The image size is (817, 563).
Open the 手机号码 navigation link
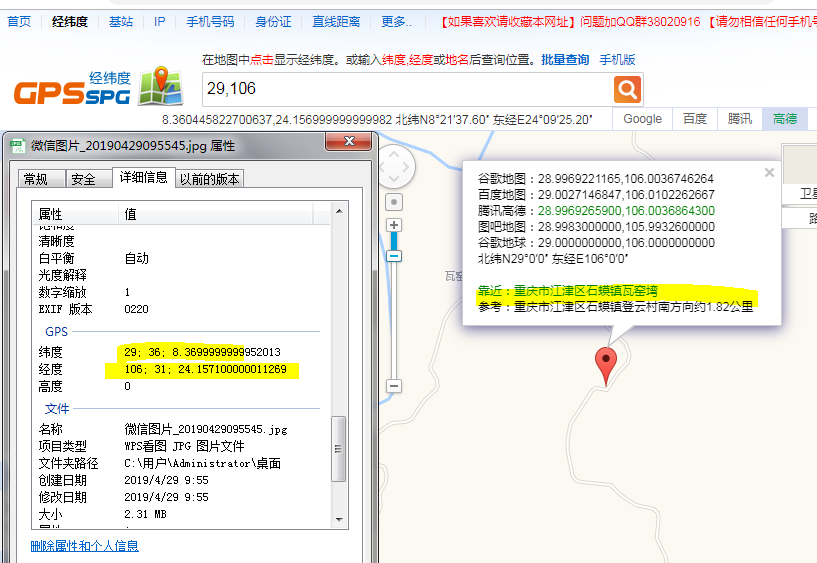click(x=210, y=21)
